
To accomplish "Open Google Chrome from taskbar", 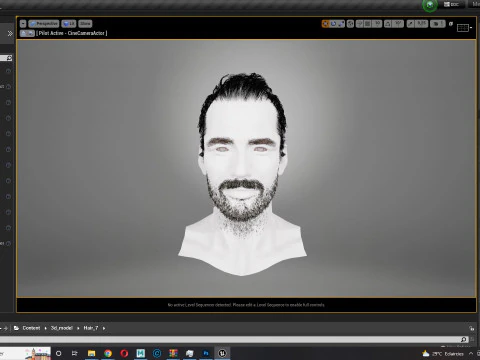I will [108, 353].
